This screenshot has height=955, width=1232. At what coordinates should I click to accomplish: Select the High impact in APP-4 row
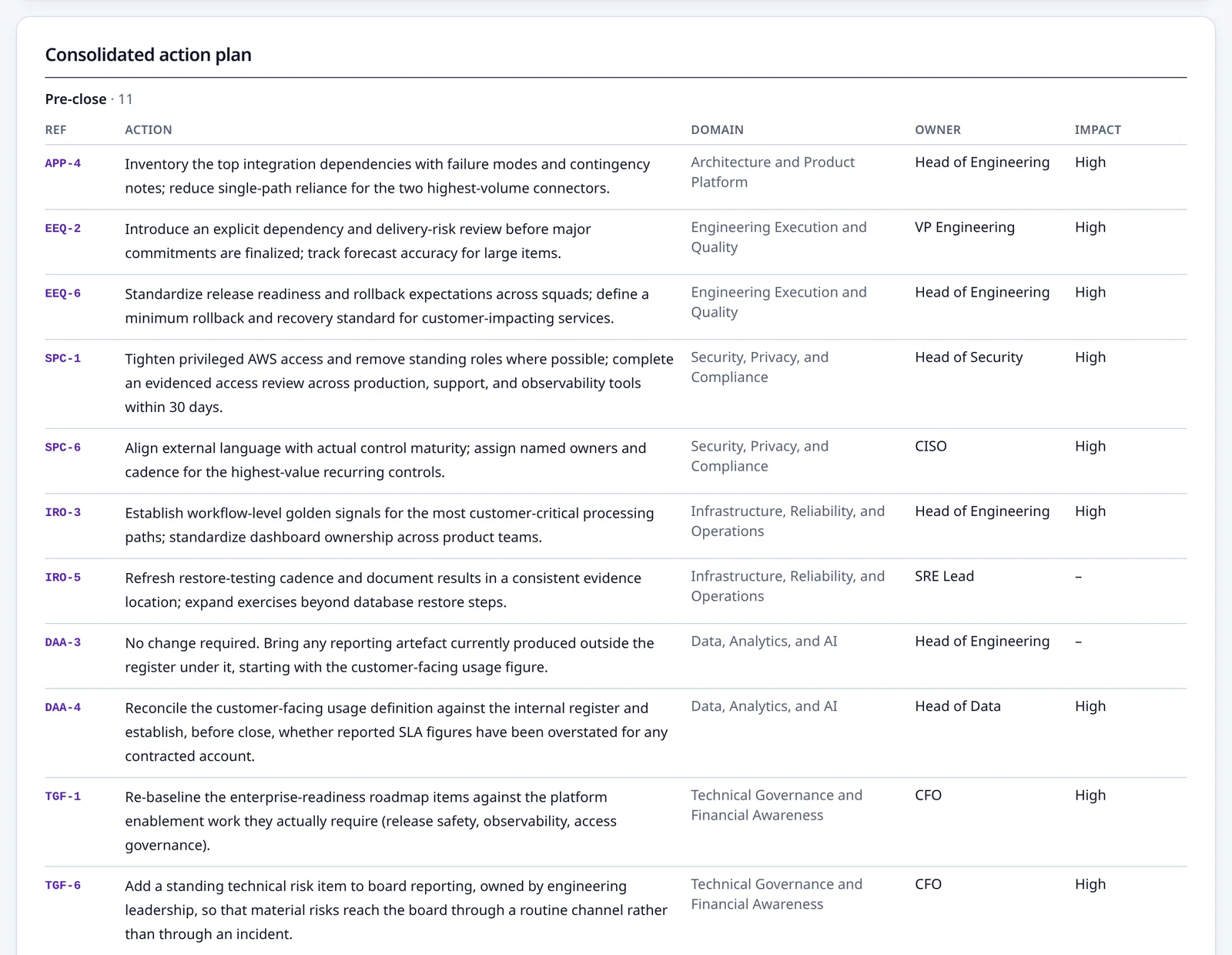point(1090,163)
